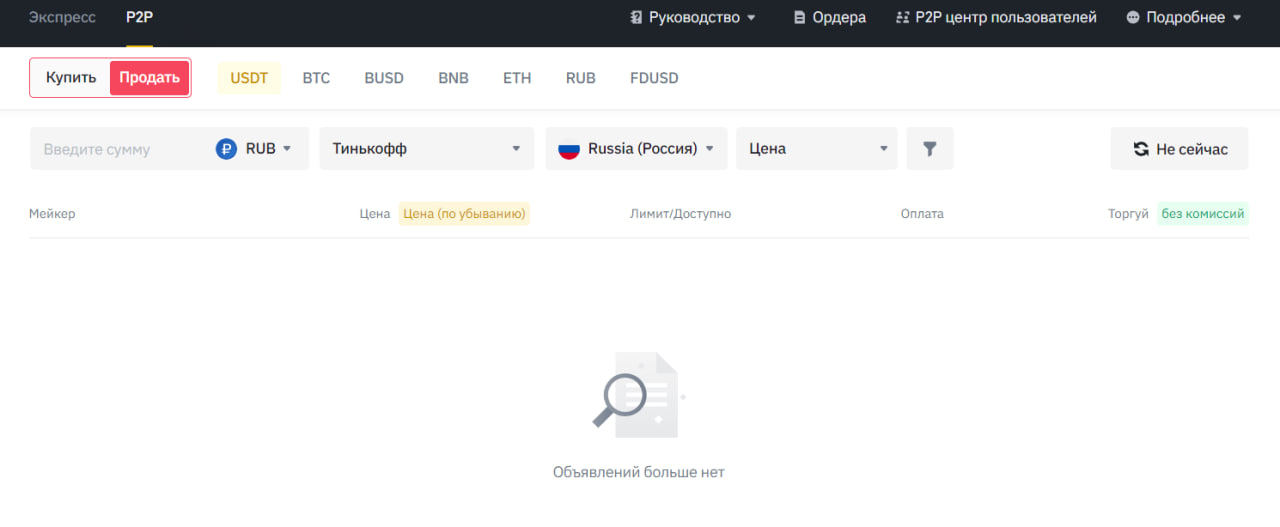Screen dimensions: 1280x527
Task: Select the BTC crypto tab
Action: 316,78
